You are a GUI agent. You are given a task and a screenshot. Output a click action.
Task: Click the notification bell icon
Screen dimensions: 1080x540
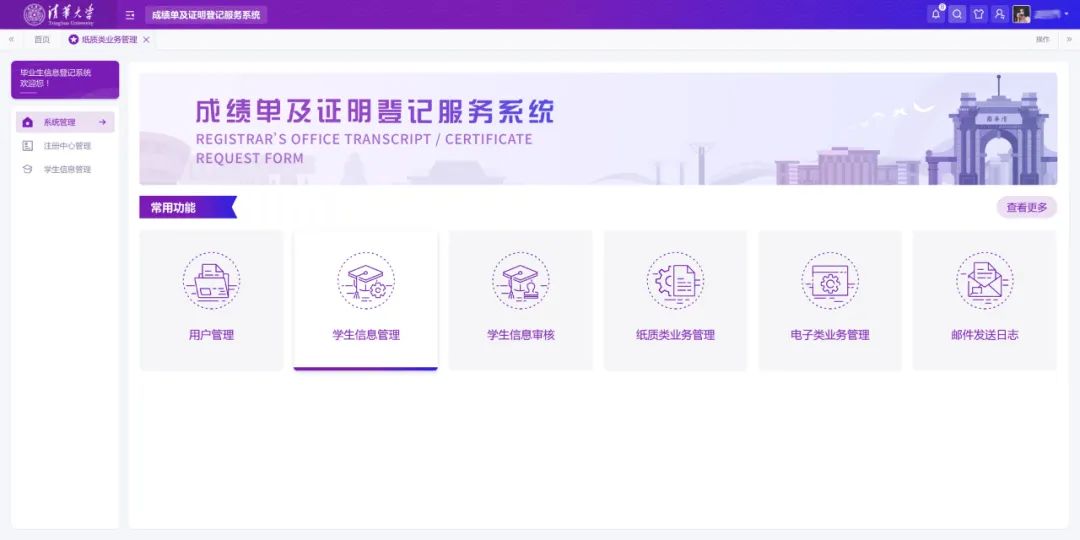(936, 14)
